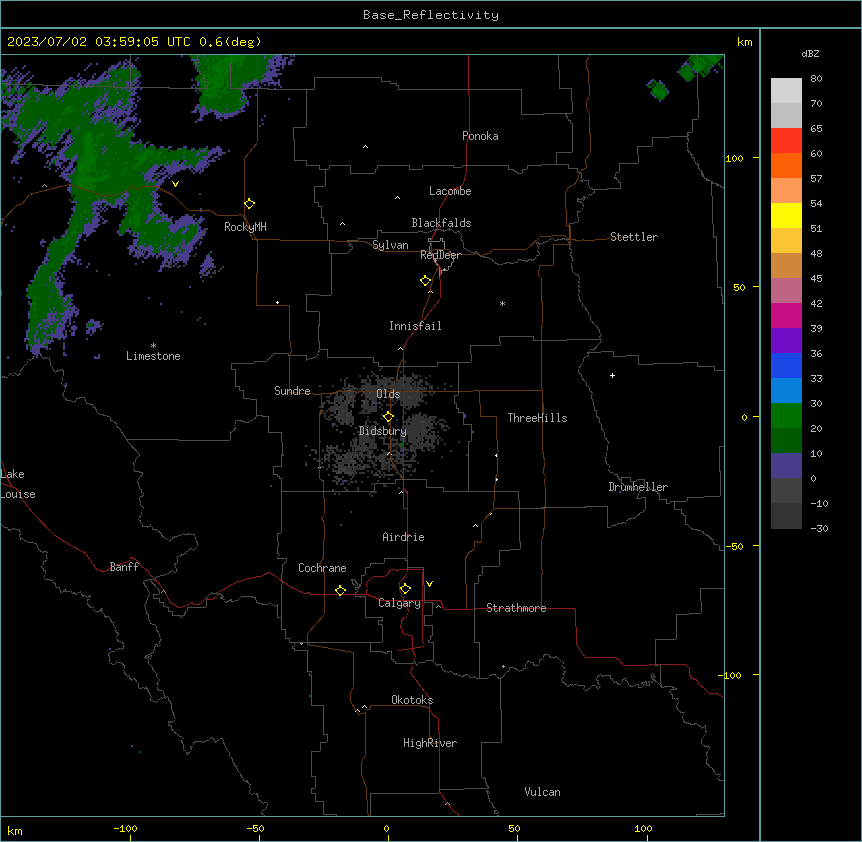Select the royal blue swatch in dBZ legend
Screen dimensions: 862x842
786,365
